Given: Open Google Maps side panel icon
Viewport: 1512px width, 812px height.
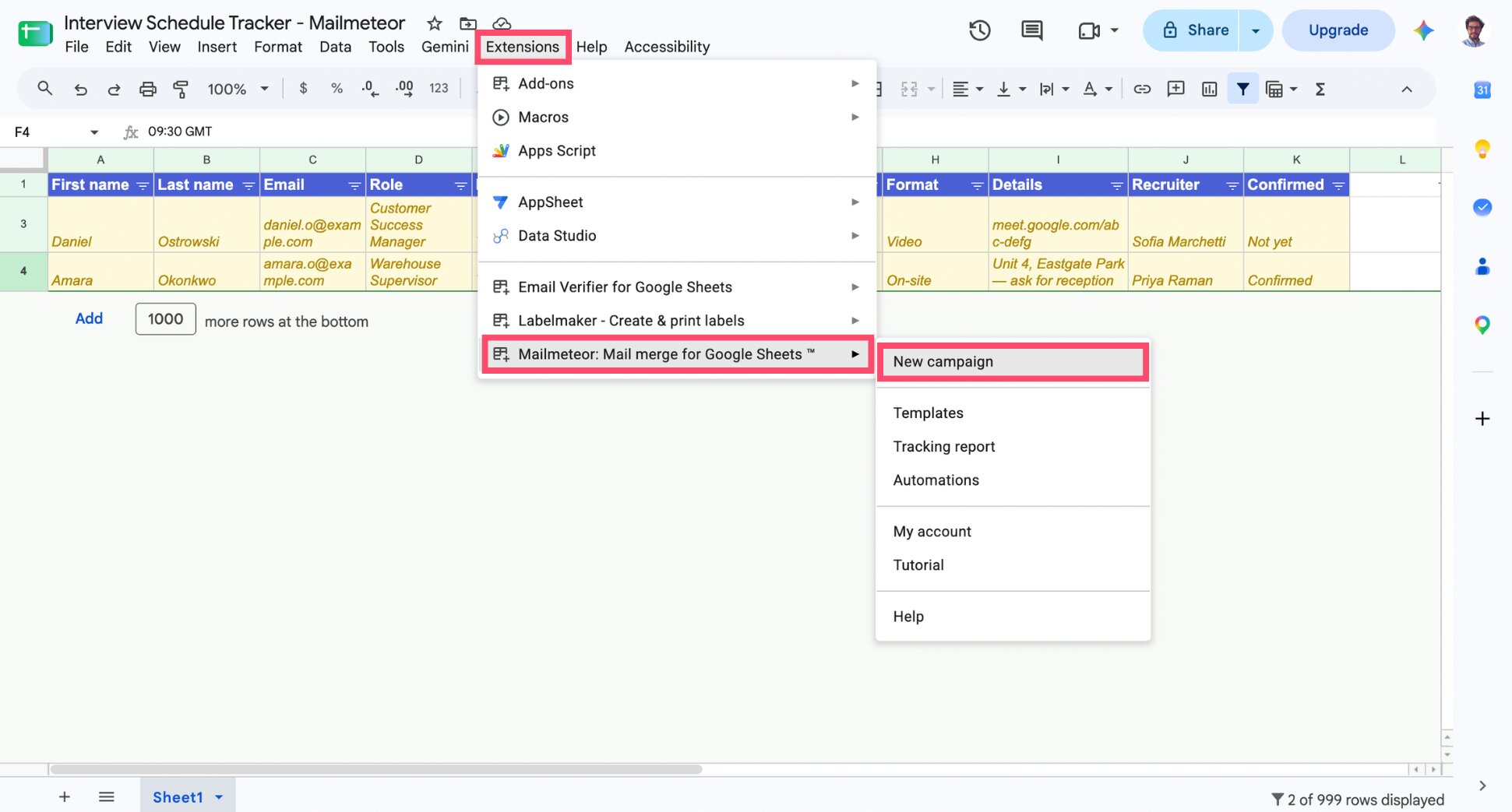Looking at the screenshot, I should coord(1482,325).
